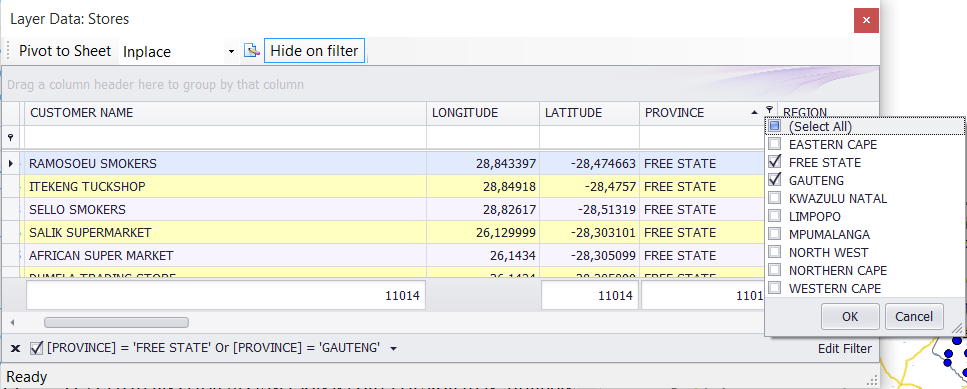Click the group-by column drop panel
The image size is (967, 389).
(441, 84)
